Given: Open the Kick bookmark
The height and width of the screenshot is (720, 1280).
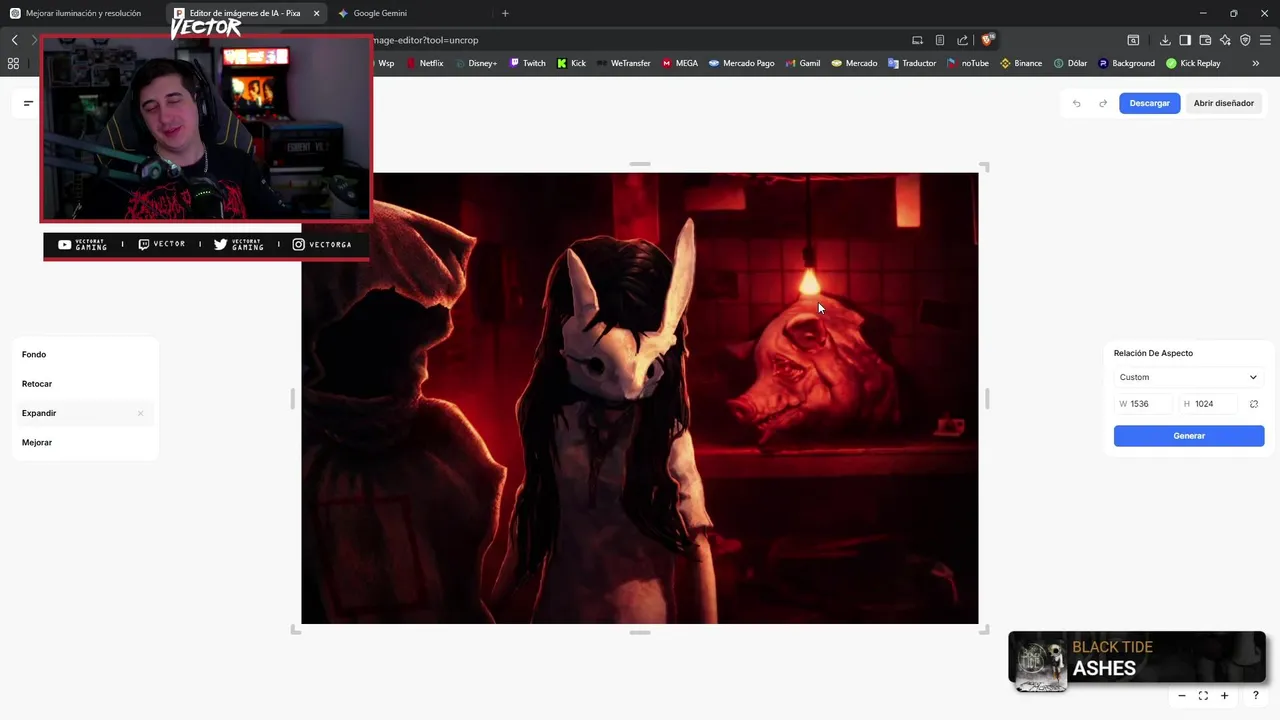Looking at the screenshot, I should (x=571, y=63).
